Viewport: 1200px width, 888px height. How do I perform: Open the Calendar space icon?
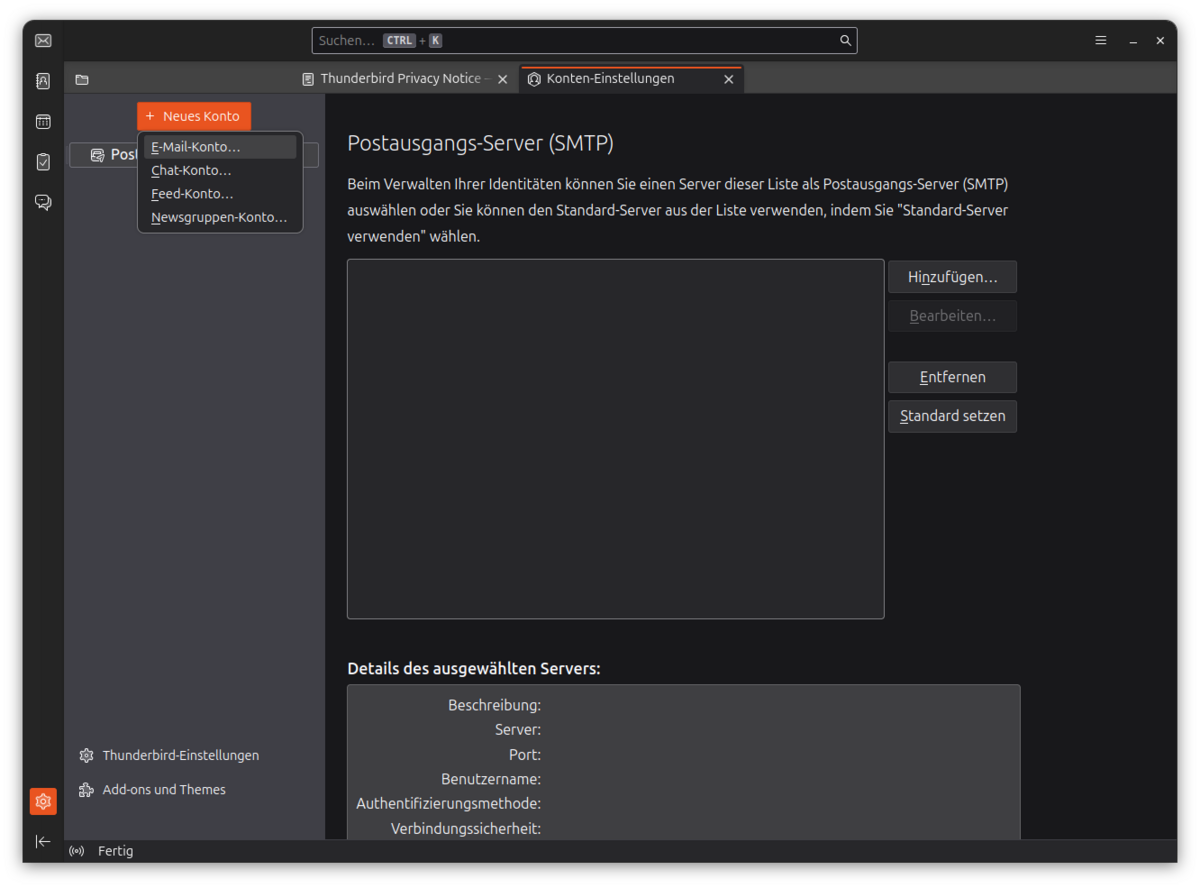coord(43,122)
